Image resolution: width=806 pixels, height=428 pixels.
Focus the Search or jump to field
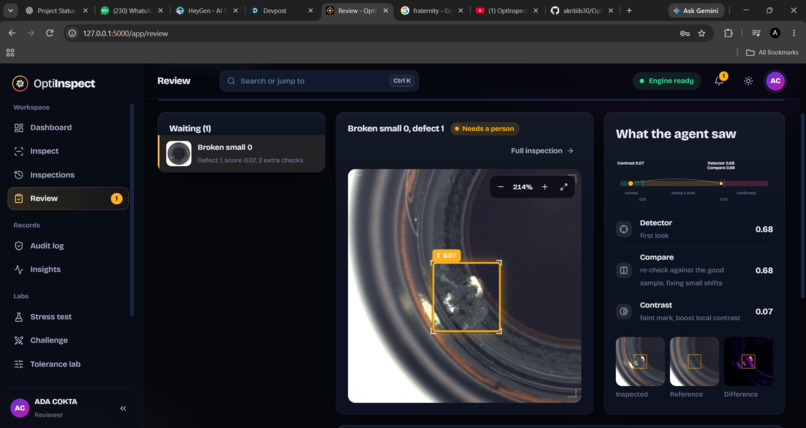pos(319,81)
